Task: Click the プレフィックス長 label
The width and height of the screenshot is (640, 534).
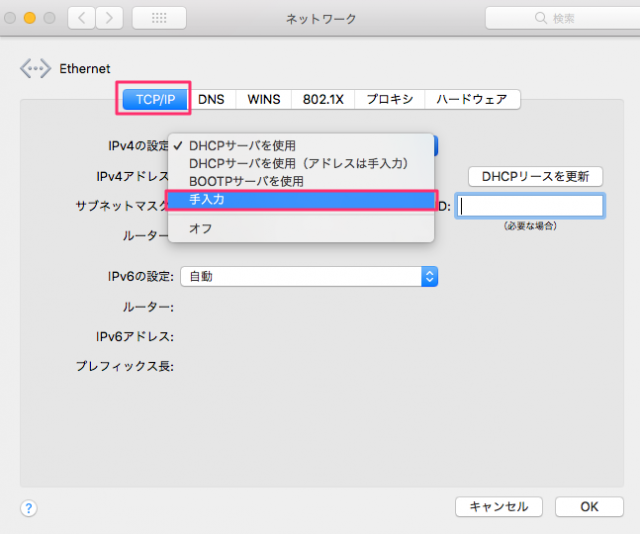Action: (x=124, y=366)
